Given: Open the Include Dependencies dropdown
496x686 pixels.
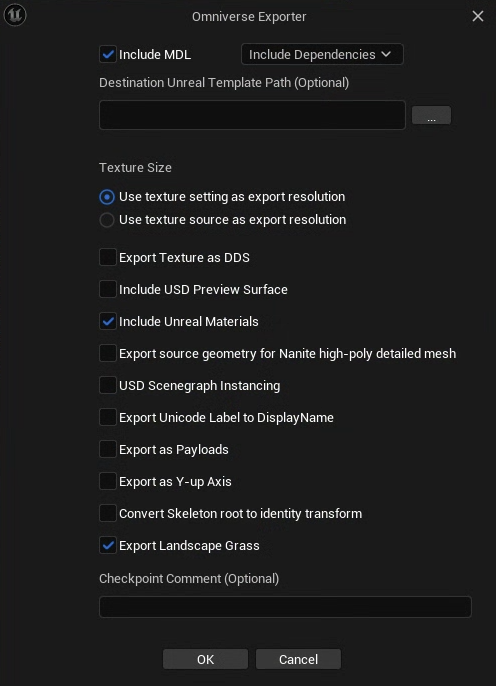Looking at the screenshot, I should click(x=322, y=54).
